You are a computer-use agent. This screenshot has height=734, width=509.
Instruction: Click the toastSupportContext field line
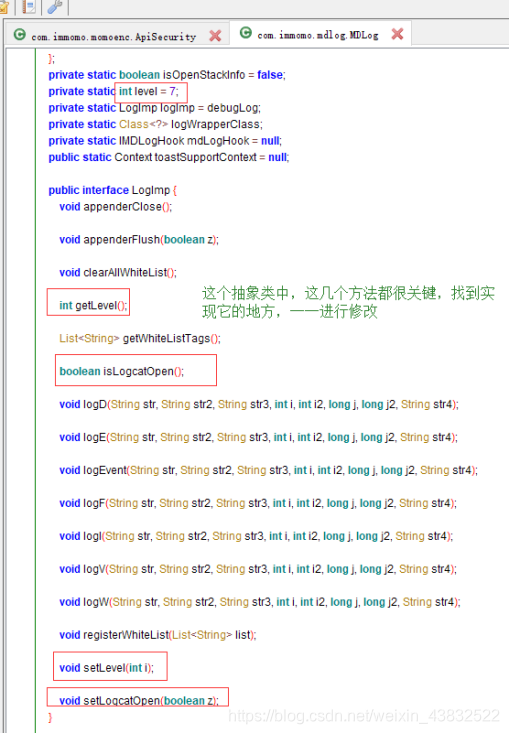tap(169, 157)
